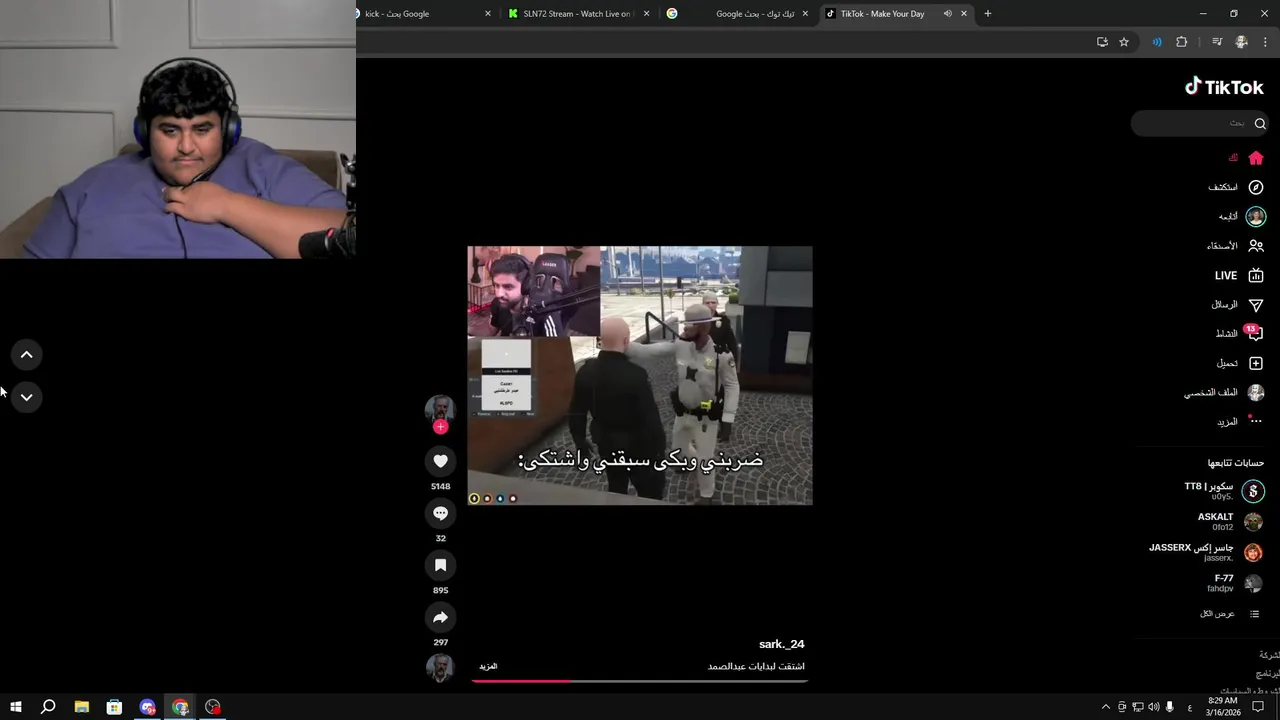Image resolution: width=1280 pixels, height=720 pixels.
Task: Open Windows taskbar search
Action: pos(48,707)
